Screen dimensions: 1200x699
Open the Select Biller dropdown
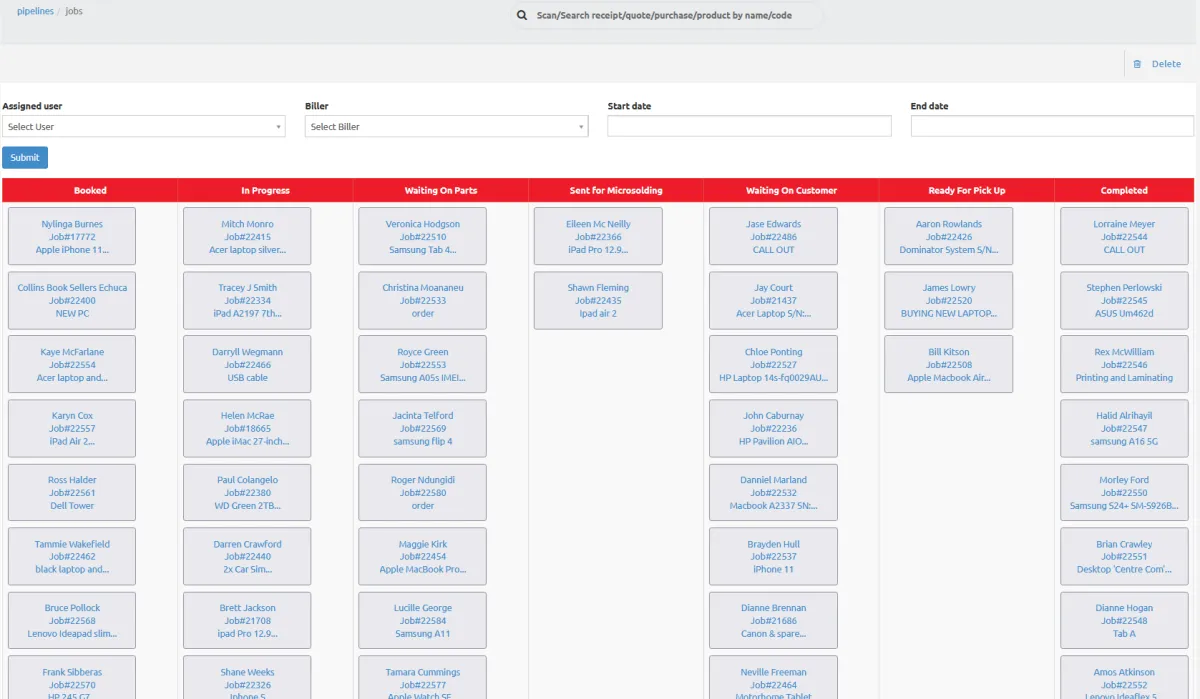(446, 127)
